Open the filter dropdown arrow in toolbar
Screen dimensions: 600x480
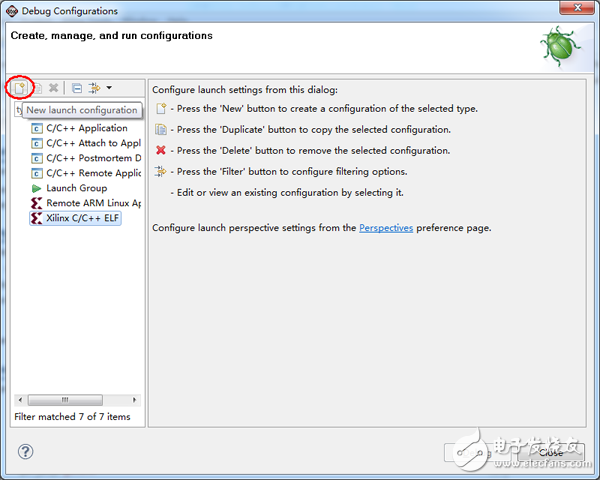(108, 88)
